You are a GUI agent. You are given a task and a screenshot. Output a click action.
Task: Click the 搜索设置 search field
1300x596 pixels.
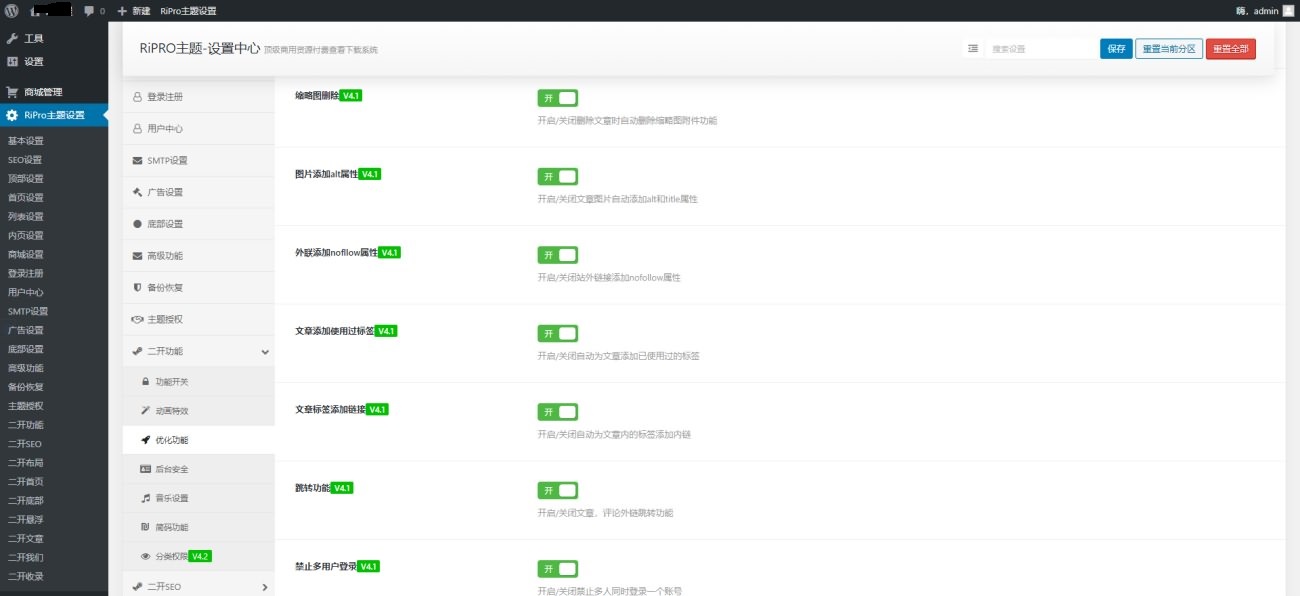[x=1041, y=49]
